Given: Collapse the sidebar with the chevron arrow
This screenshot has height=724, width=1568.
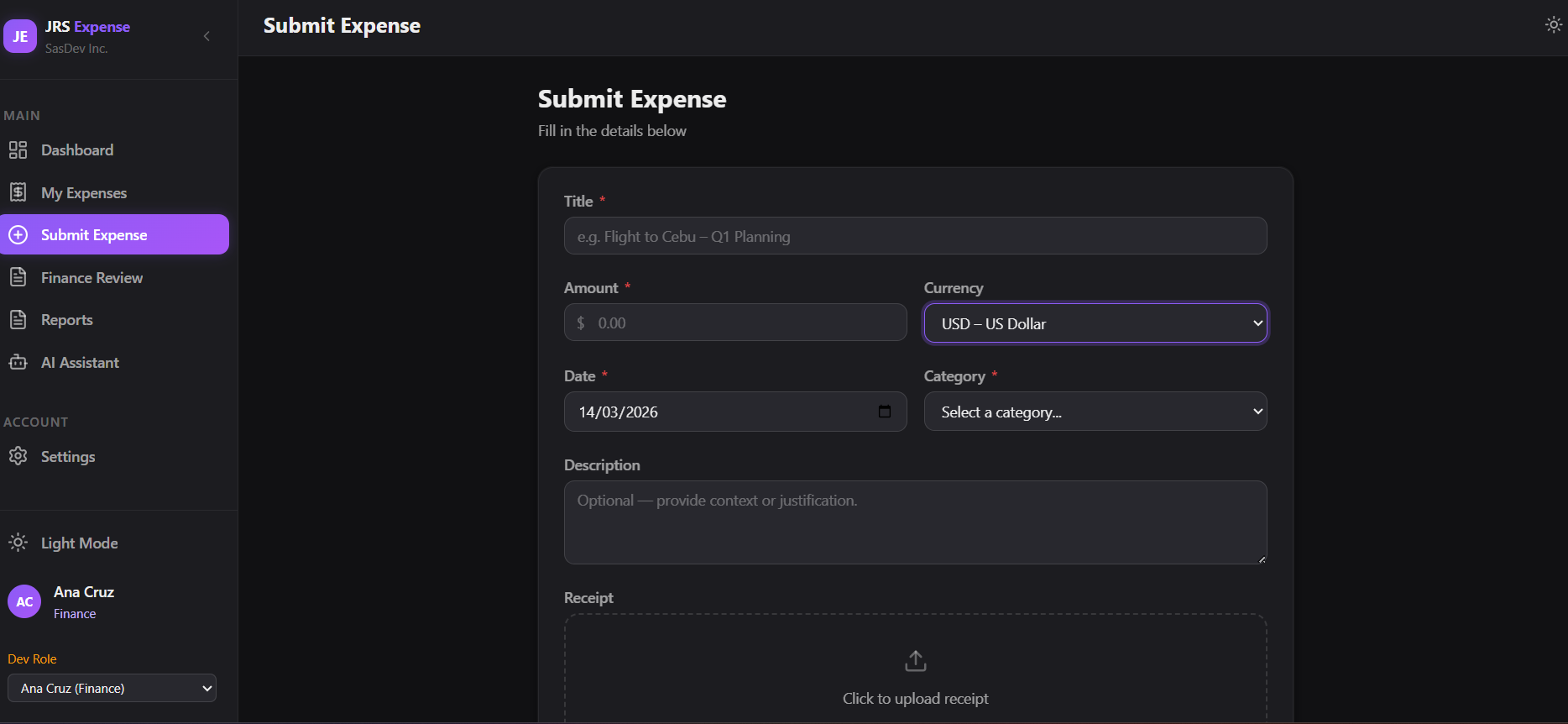Looking at the screenshot, I should (206, 36).
